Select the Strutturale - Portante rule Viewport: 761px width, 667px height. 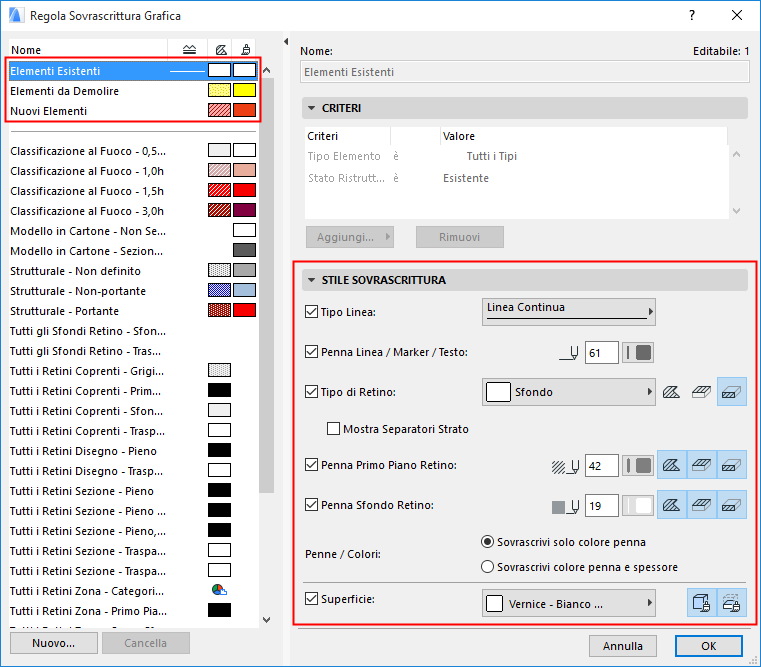coord(133,311)
